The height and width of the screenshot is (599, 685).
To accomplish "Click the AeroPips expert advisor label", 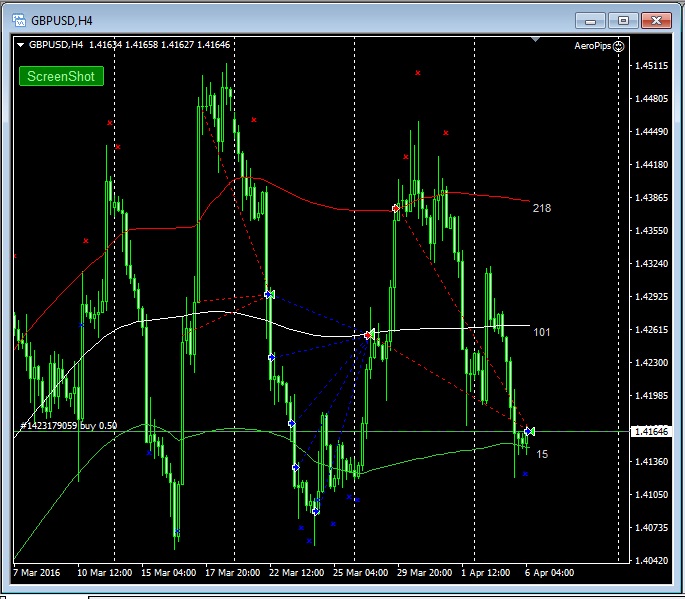I will click(x=592, y=46).
